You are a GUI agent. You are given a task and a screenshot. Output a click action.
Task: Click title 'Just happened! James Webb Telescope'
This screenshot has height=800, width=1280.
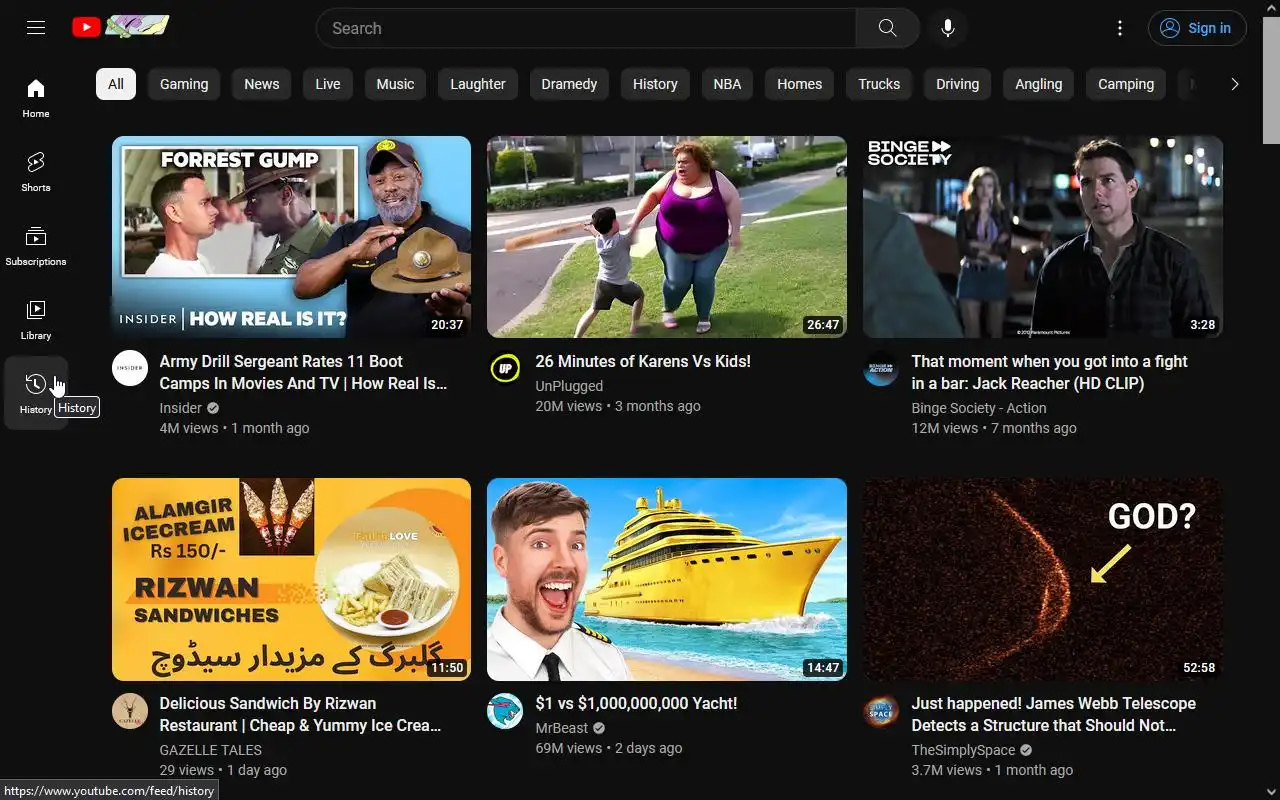[x=1054, y=714]
